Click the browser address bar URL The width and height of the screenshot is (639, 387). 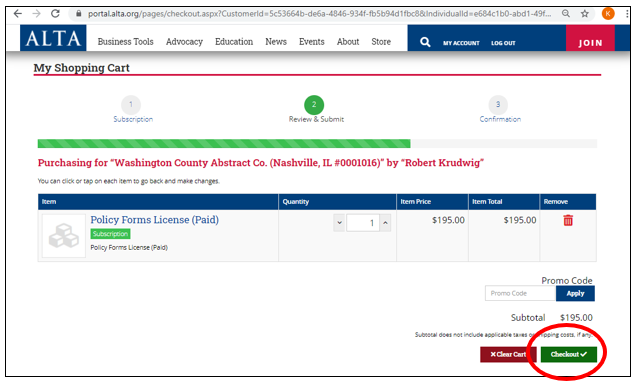pos(319,13)
